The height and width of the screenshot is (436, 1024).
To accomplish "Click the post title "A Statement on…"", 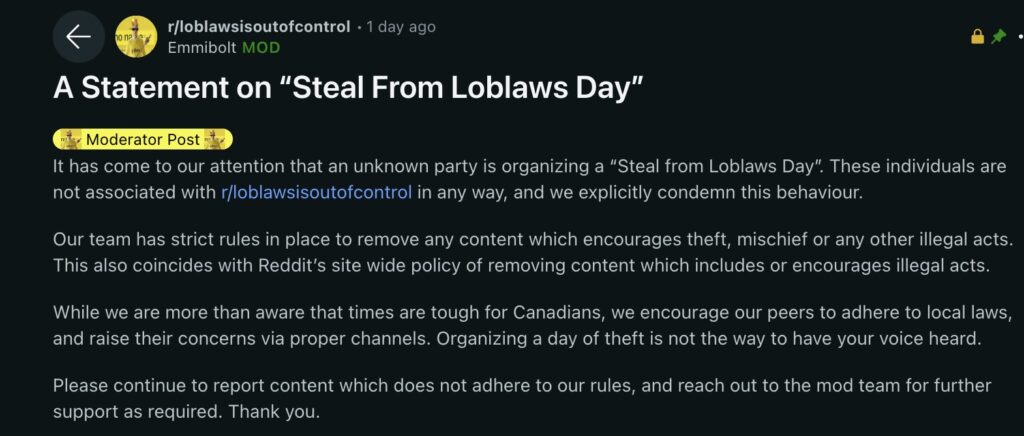I will click(346, 88).
